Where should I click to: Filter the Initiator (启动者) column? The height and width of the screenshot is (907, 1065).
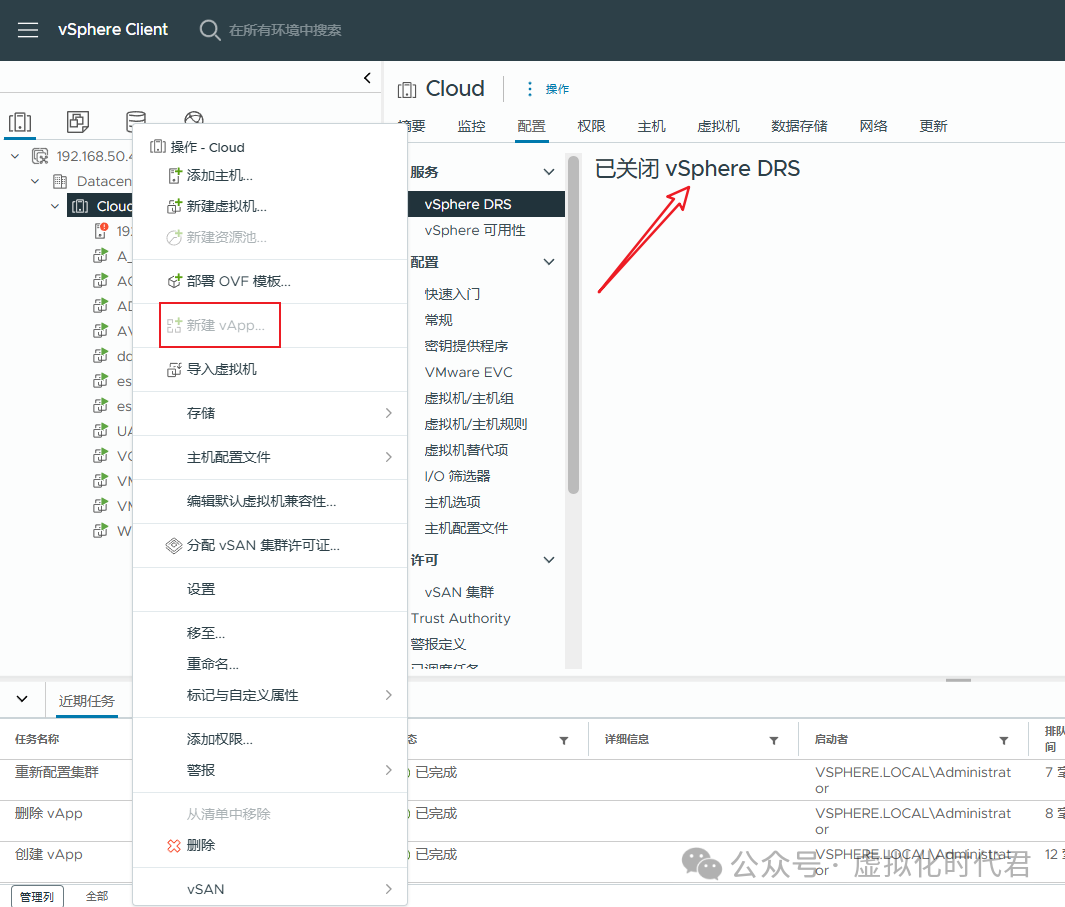coord(1004,741)
